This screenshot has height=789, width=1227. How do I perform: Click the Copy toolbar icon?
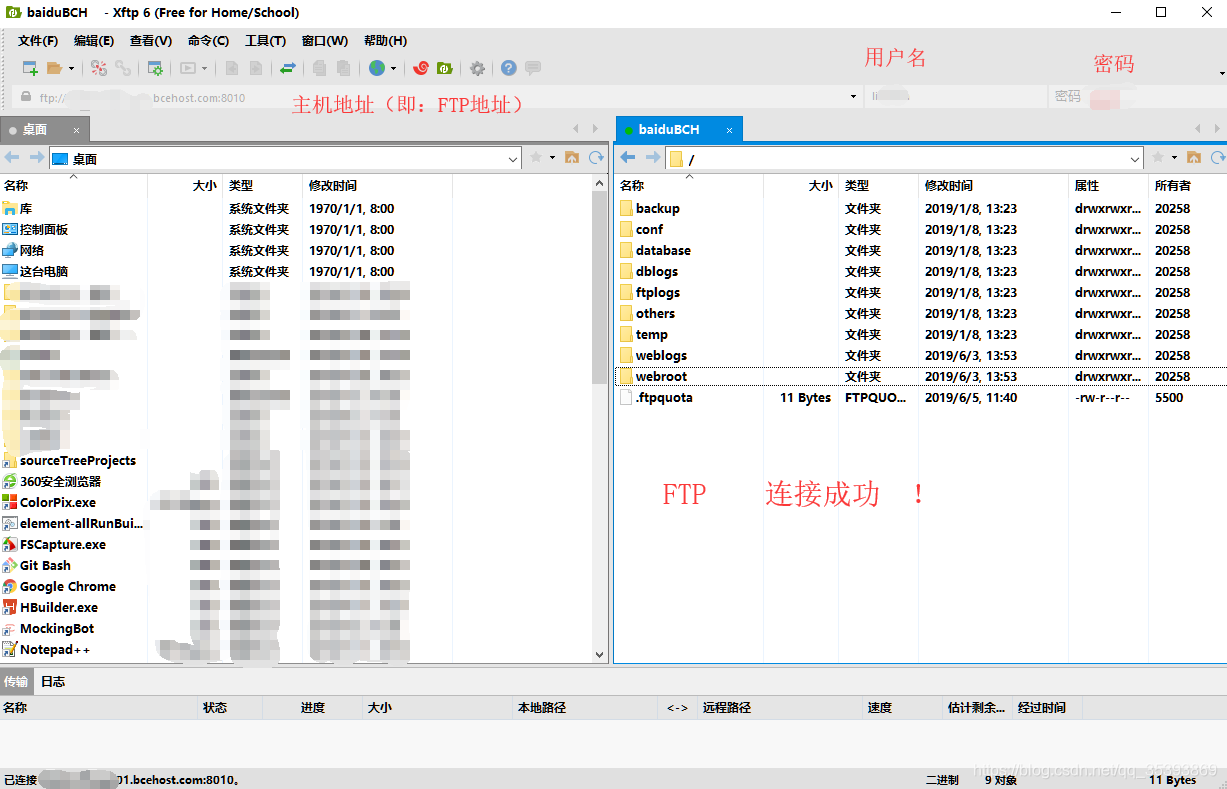point(319,68)
